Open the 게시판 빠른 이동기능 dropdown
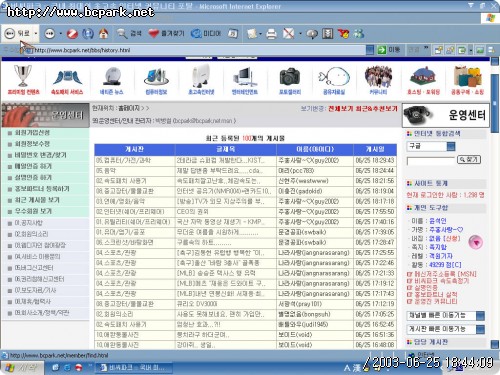Viewport: 500px width, 375px height. pos(446,329)
